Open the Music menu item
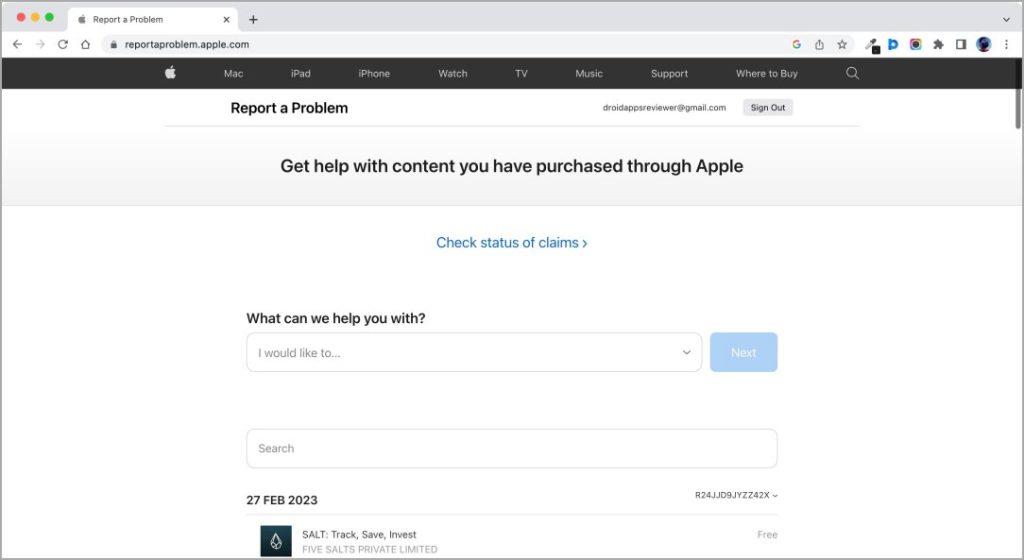Screen dimensions: 1024x560 pos(589,74)
